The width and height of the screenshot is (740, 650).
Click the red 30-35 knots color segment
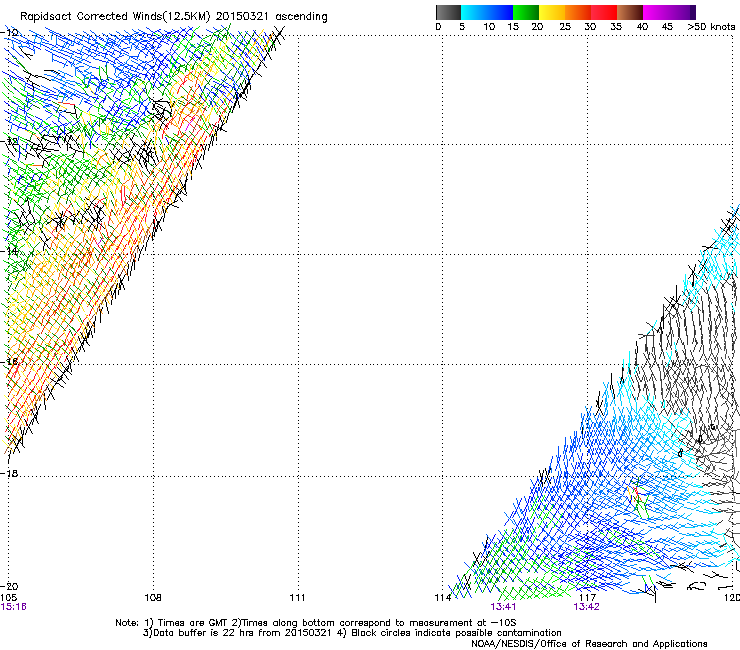pos(604,12)
